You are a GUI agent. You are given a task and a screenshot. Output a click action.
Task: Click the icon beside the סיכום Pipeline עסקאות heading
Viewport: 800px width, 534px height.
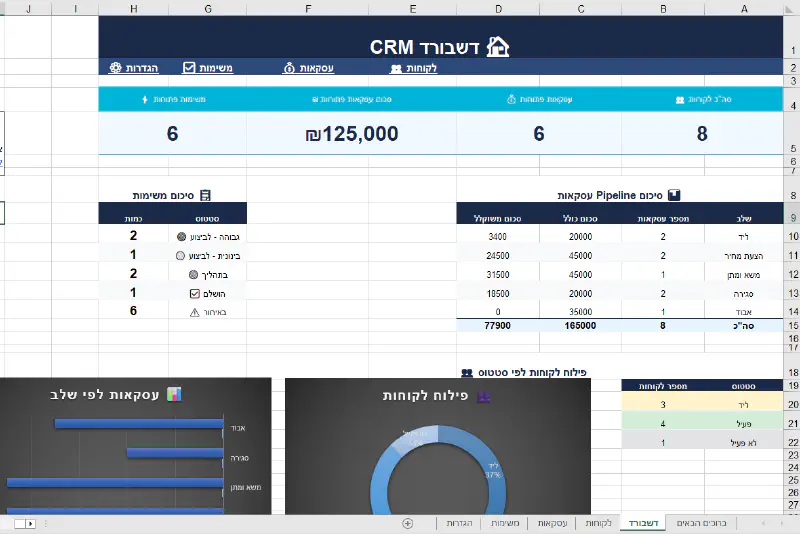point(674,195)
